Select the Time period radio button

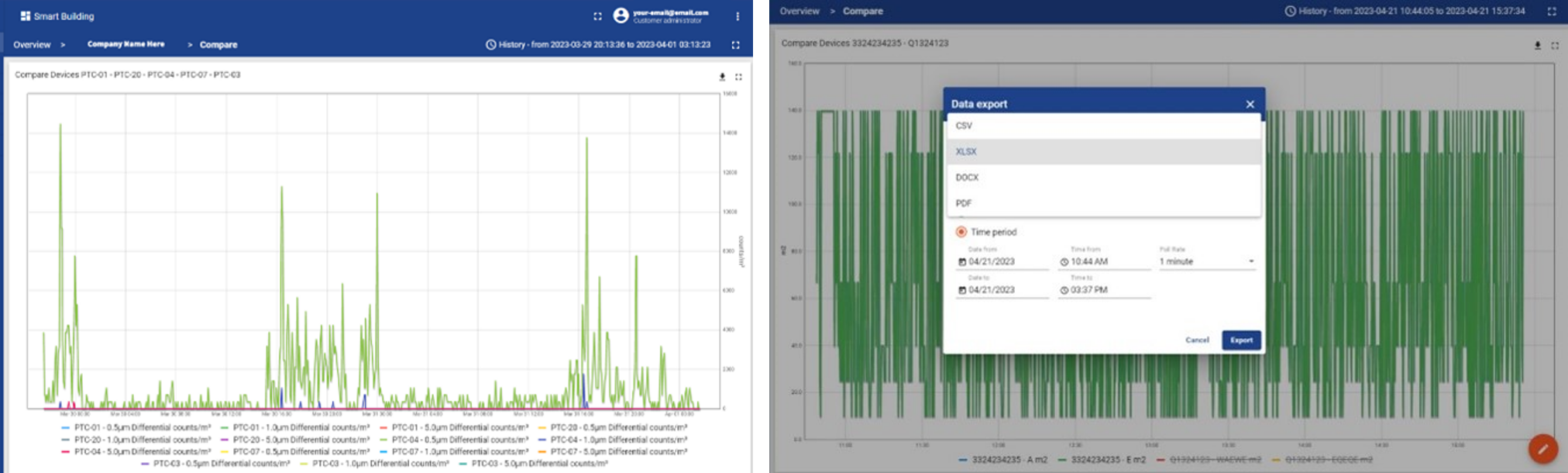click(961, 232)
